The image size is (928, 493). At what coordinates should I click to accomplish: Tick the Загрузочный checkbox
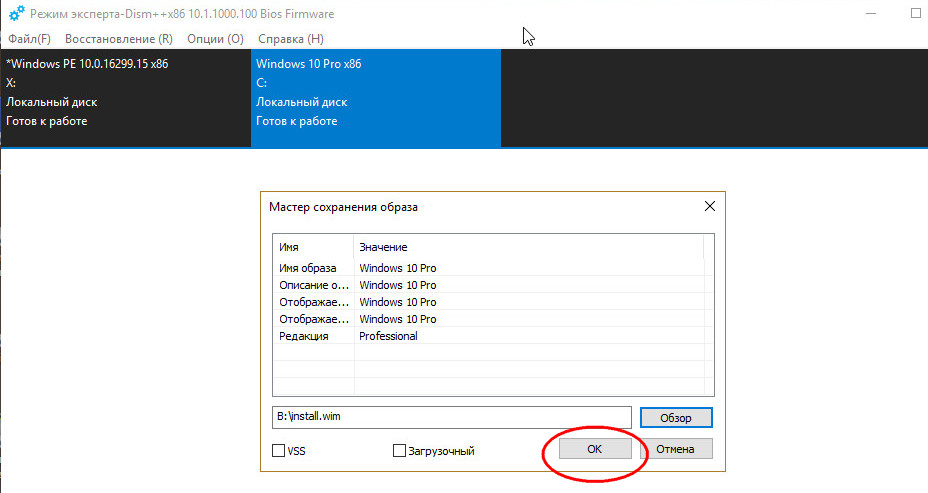399,450
